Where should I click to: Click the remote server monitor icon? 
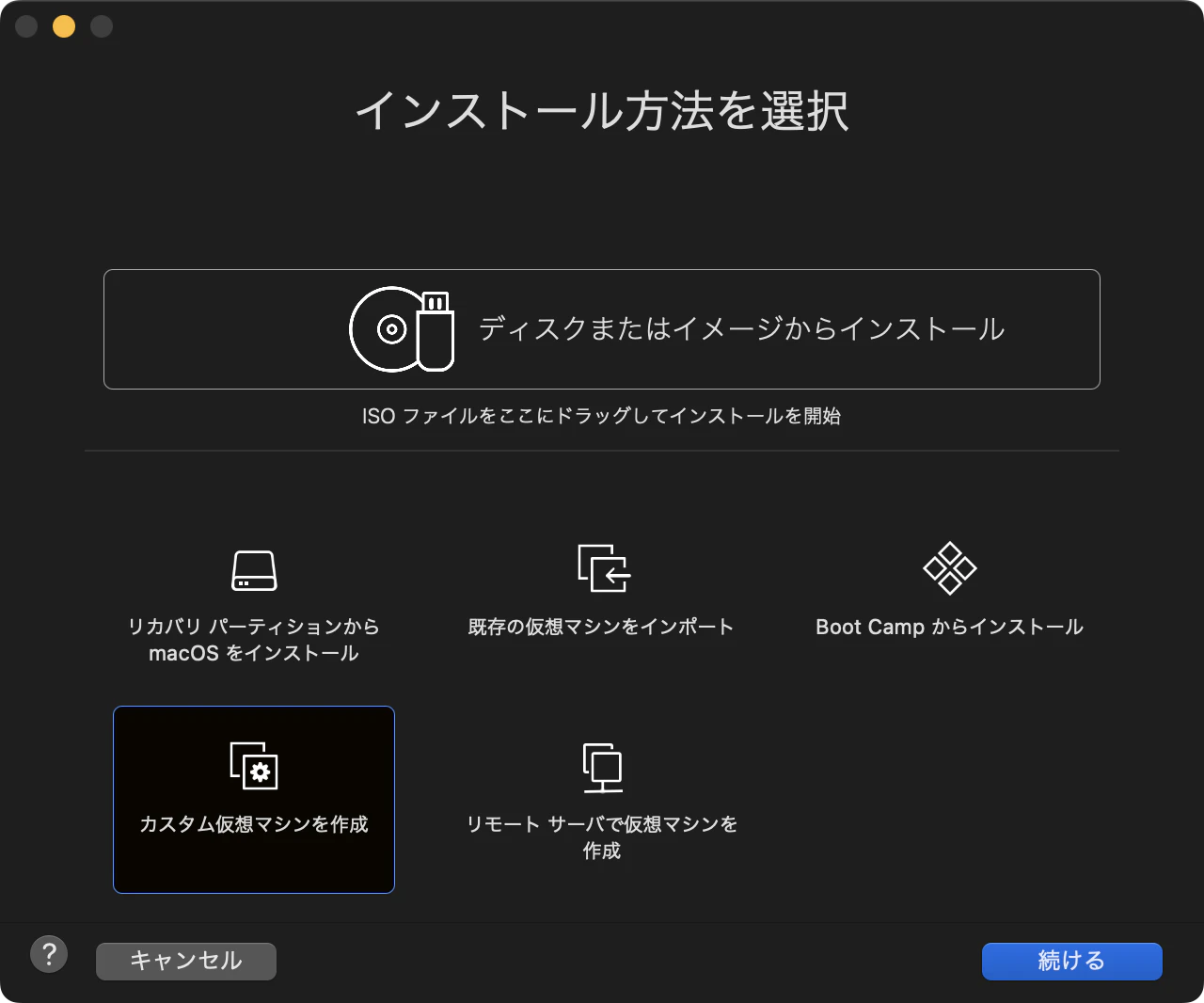[x=601, y=767]
